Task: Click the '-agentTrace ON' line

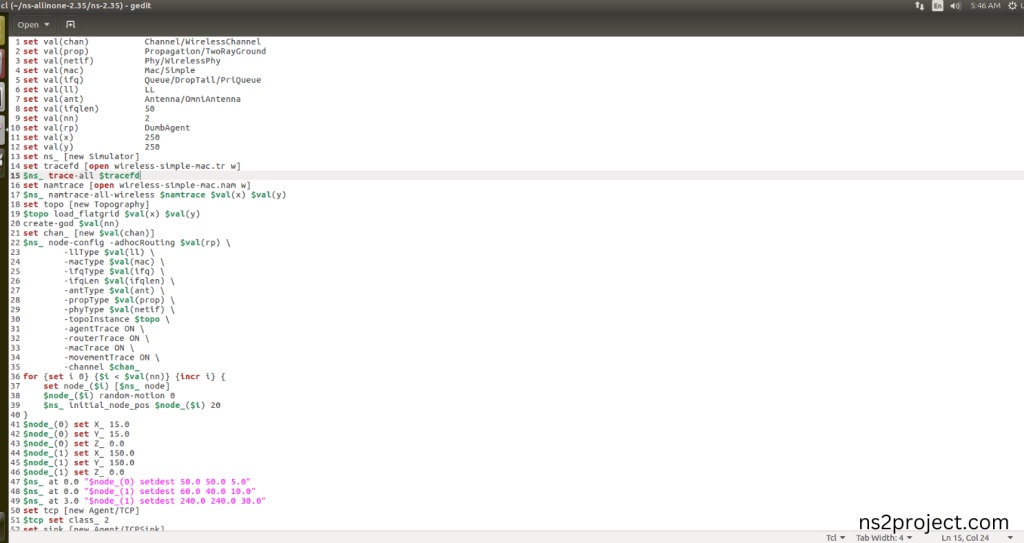Action: coord(104,329)
